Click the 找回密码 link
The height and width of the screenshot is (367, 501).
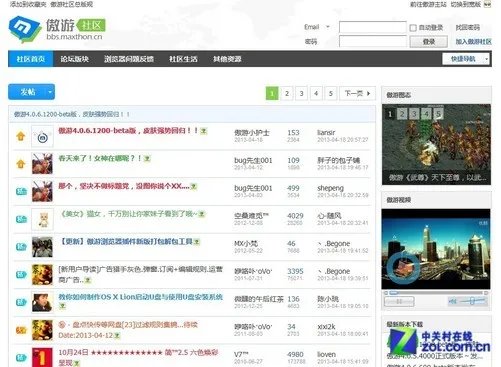point(468,27)
